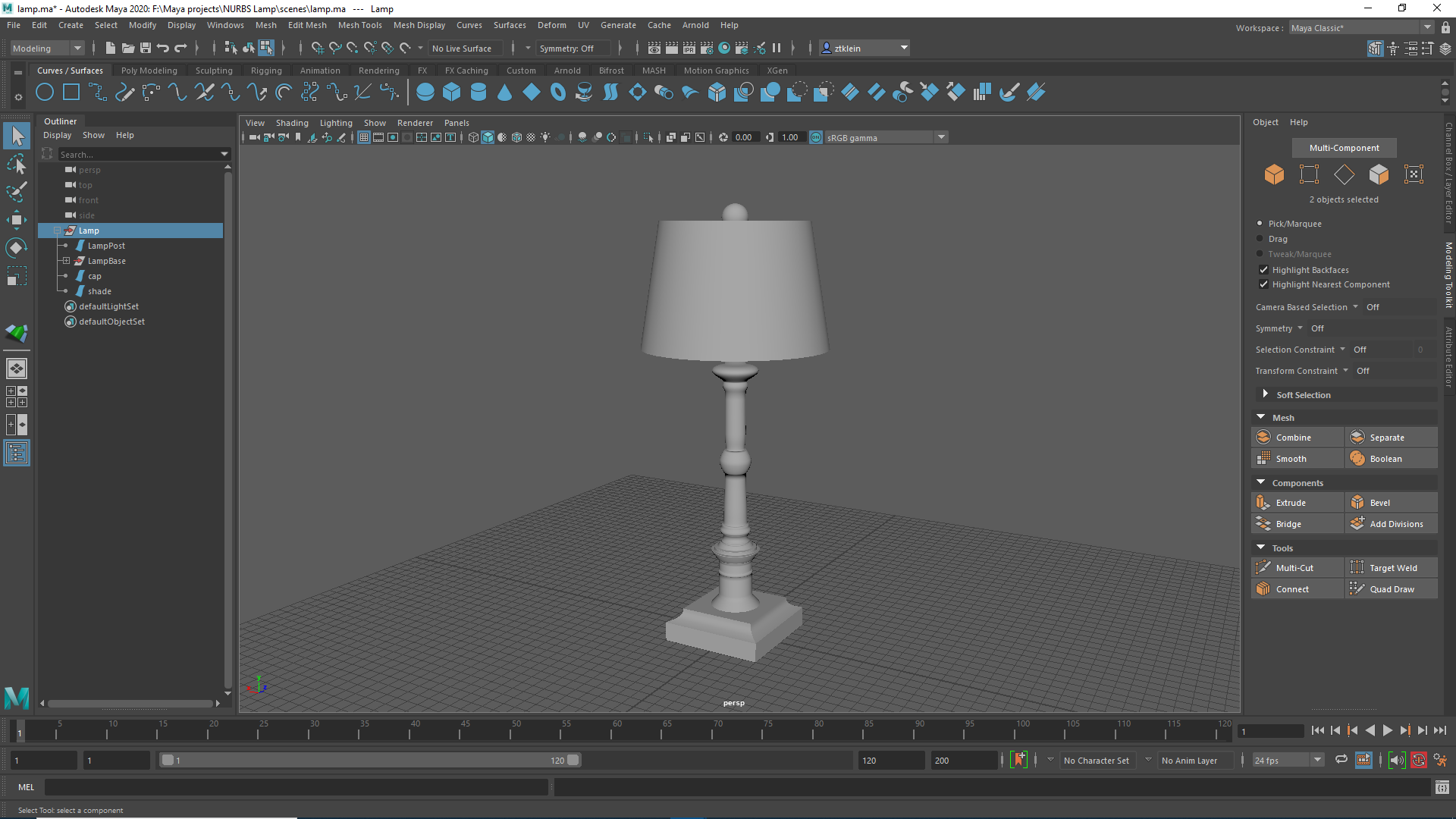Click the timeline range slider bar

(x=369, y=760)
